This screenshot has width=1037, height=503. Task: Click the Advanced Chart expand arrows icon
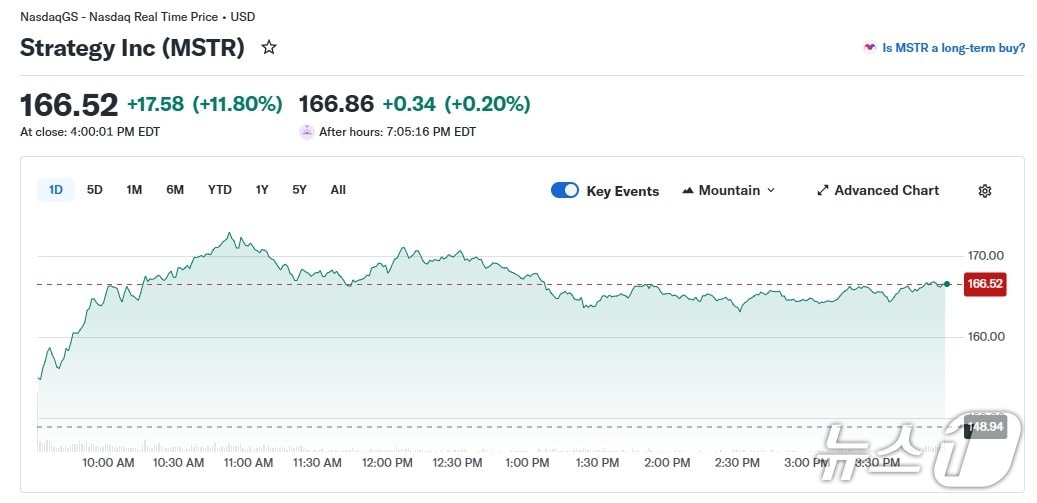coord(823,190)
